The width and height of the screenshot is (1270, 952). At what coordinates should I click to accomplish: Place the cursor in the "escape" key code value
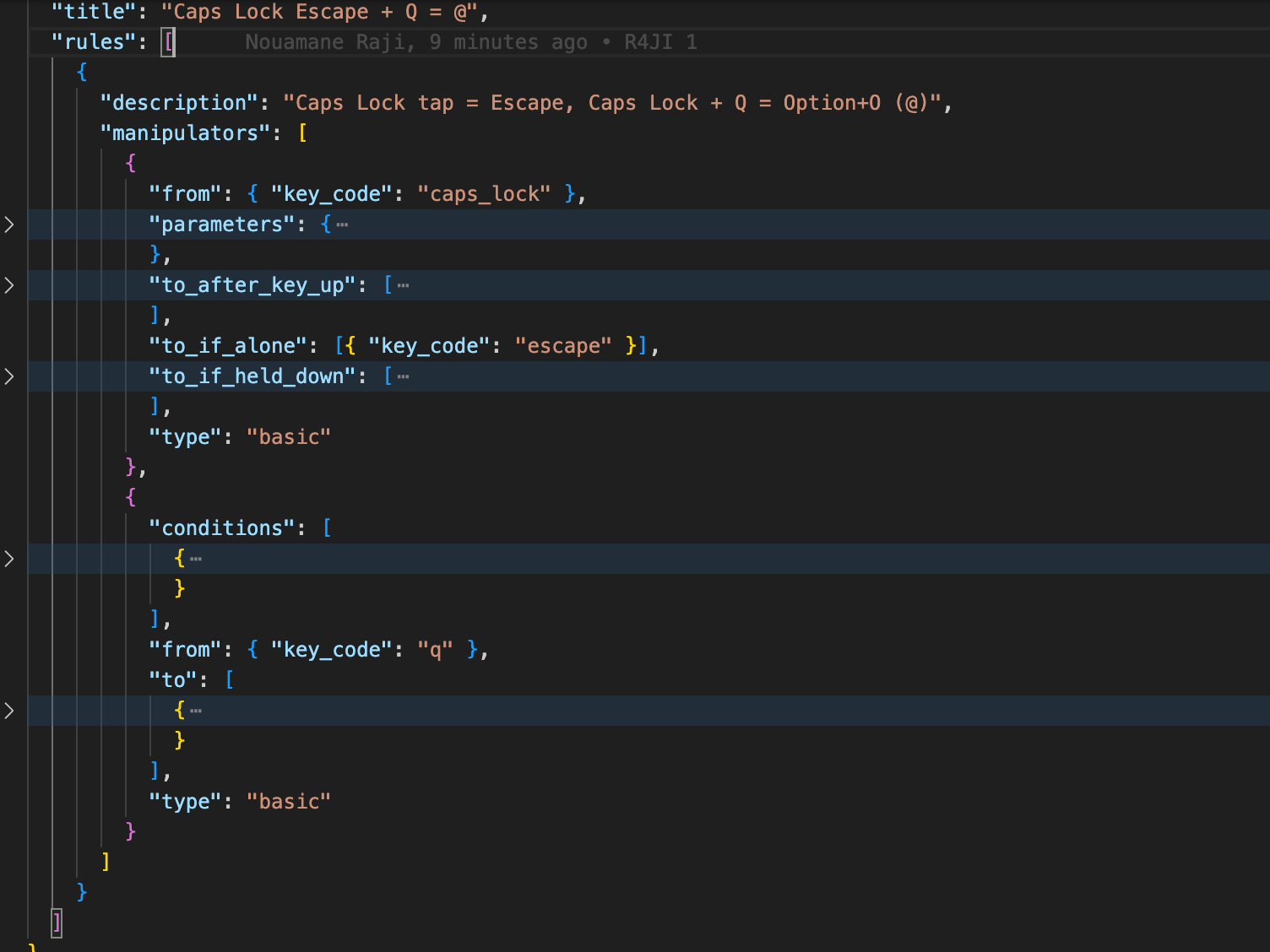click(x=562, y=346)
